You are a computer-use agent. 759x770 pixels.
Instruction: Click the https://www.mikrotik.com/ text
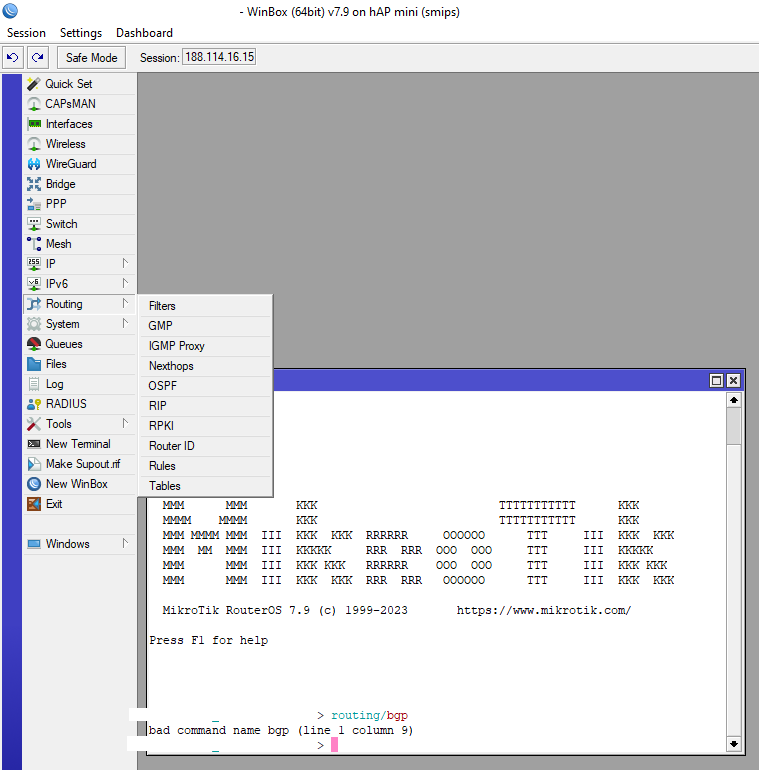(x=544, y=610)
